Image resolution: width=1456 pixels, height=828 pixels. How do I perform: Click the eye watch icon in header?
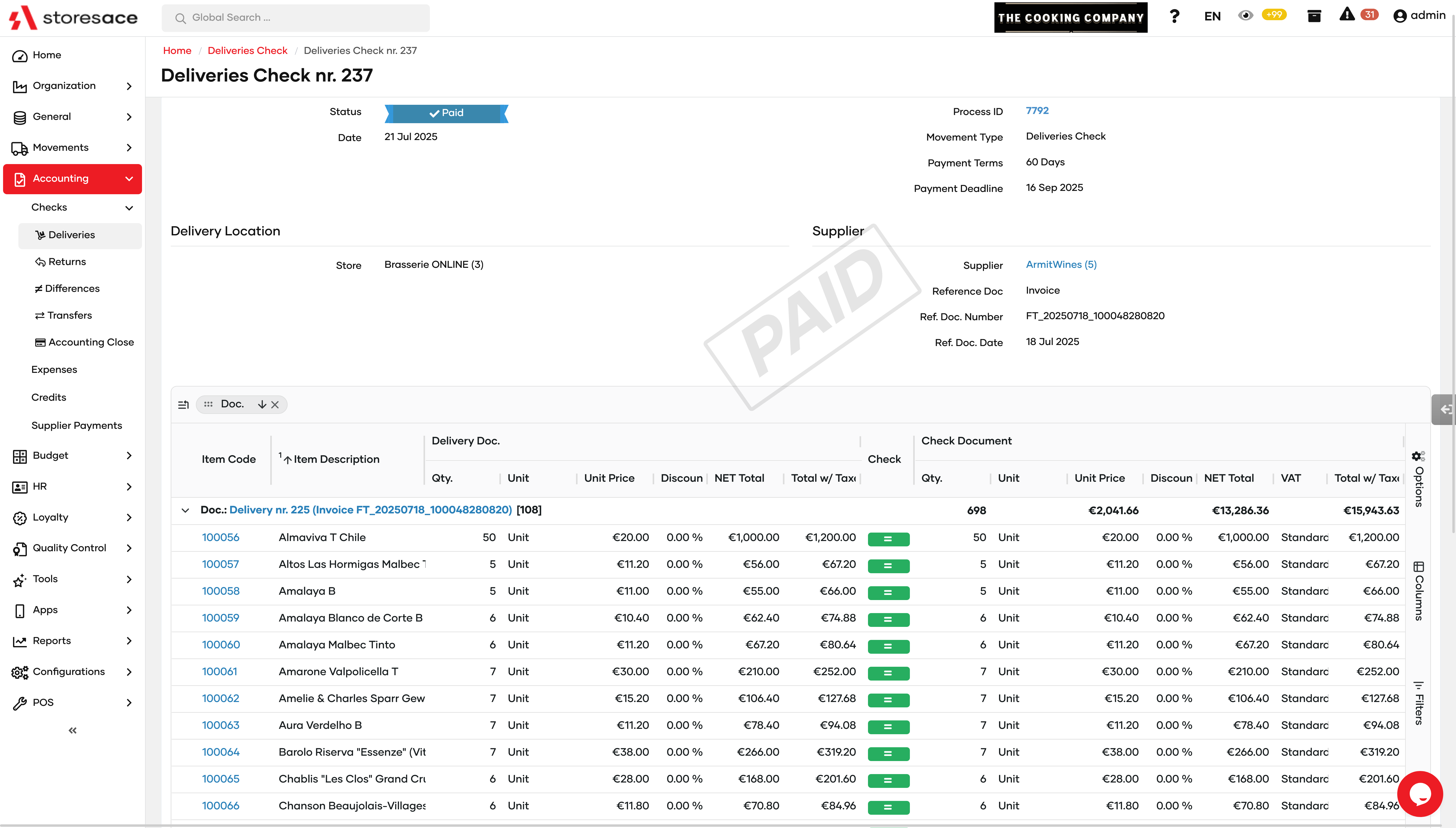click(1245, 16)
